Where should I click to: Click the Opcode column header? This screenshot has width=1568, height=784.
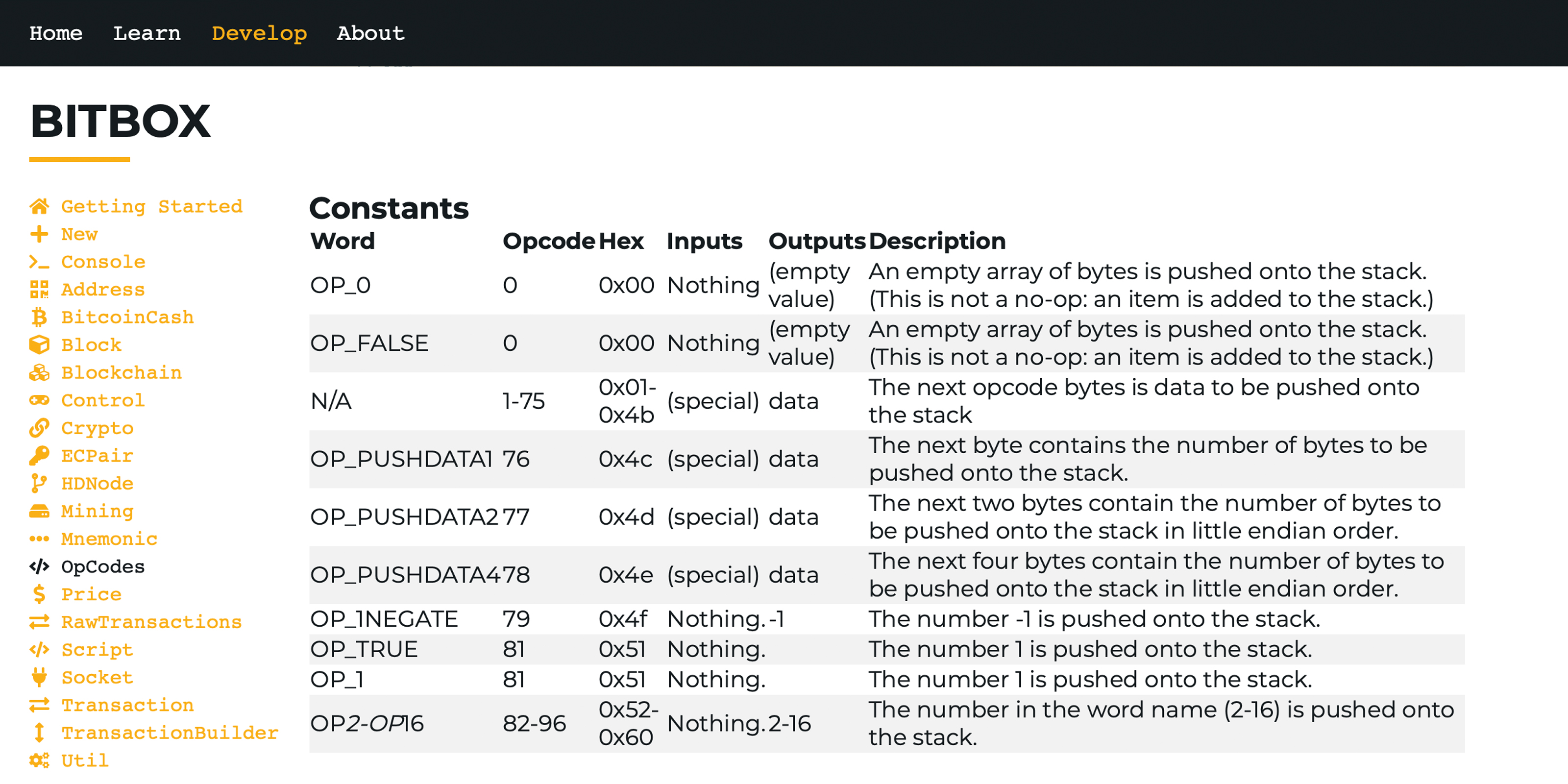point(548,242)
